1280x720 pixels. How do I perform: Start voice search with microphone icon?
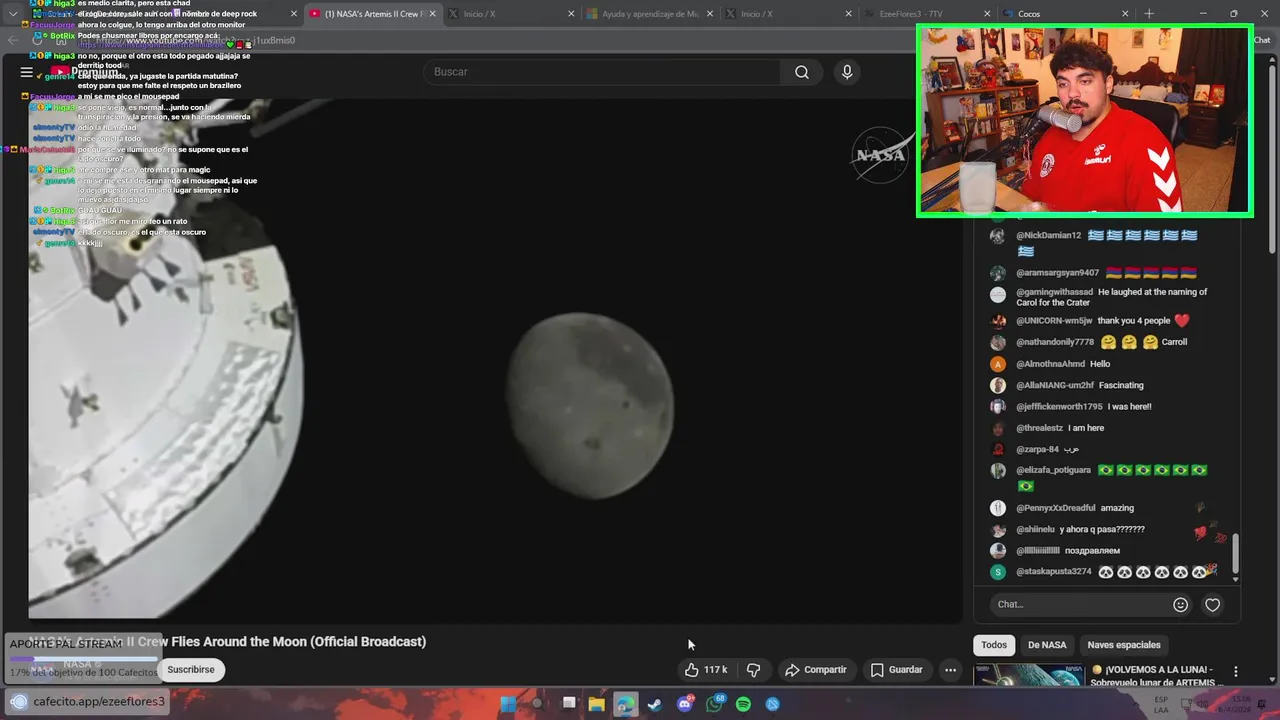click(847, 72)
